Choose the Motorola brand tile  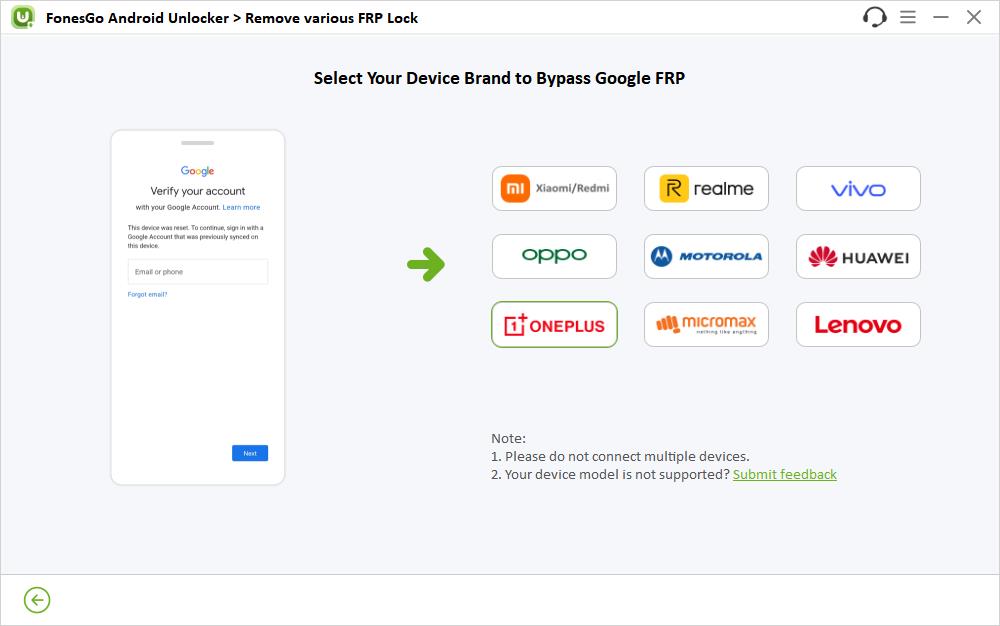click(706, 256)
